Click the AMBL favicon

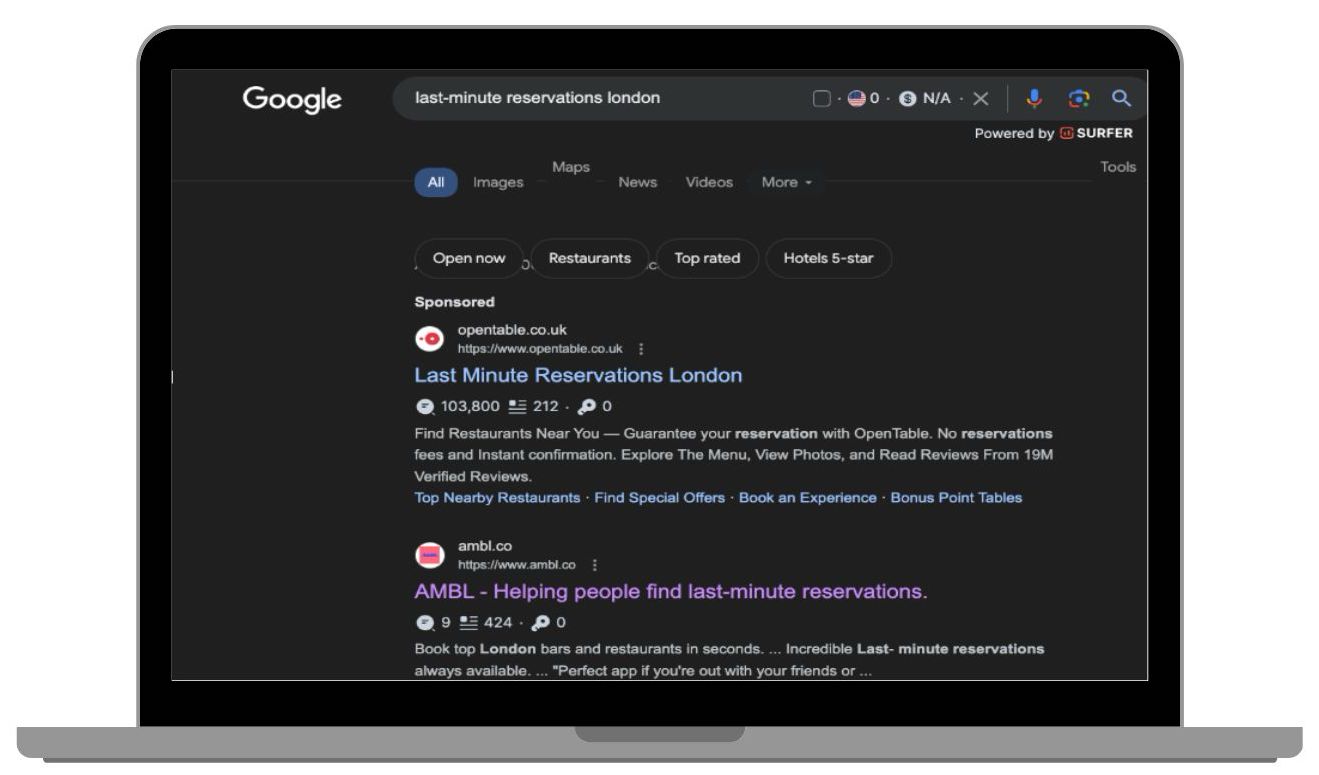click(x=429, y=555)
